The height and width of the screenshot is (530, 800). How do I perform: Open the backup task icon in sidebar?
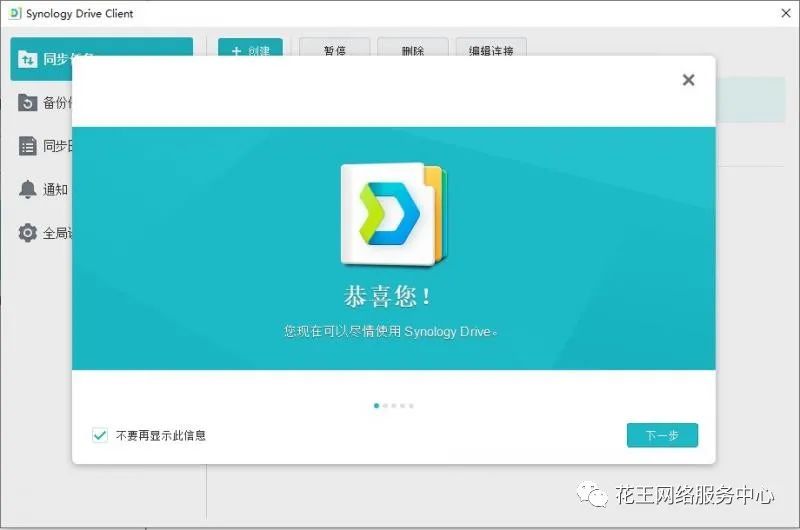click(28, 103)
